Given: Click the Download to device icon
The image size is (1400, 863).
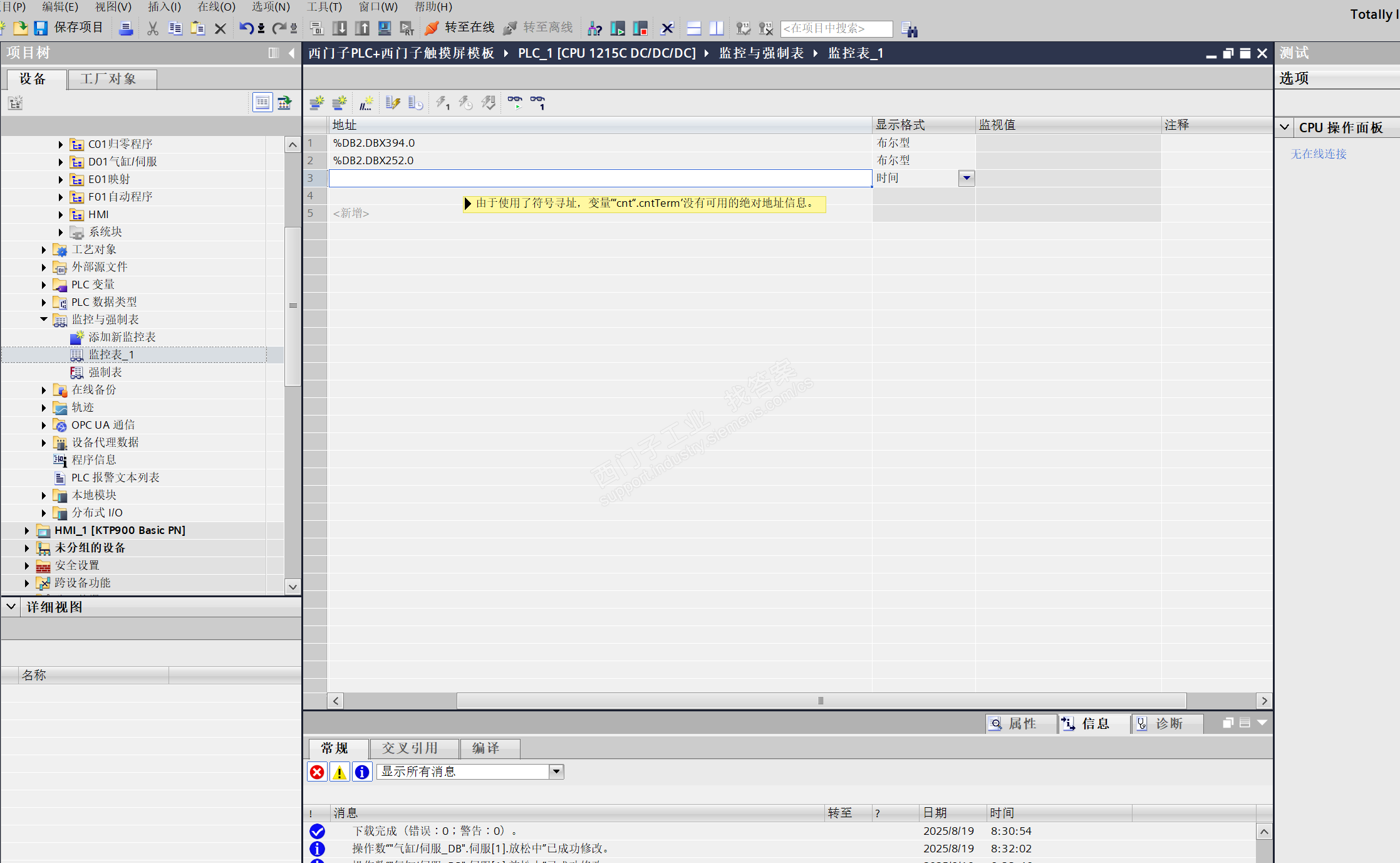Looking at the screenshot, I should [x=340, y=28].
